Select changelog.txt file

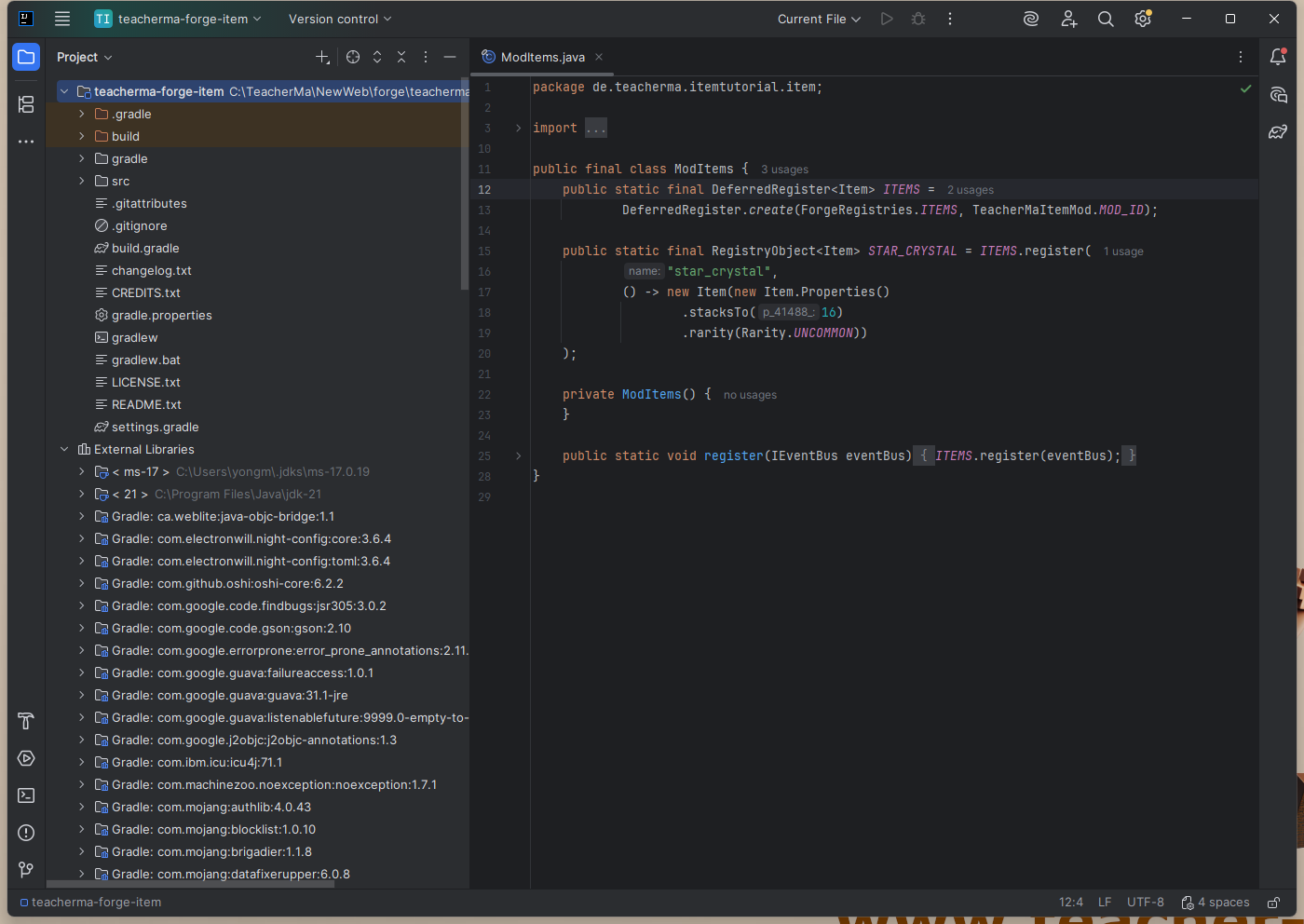pyautogui.click(x=152, y=270)
